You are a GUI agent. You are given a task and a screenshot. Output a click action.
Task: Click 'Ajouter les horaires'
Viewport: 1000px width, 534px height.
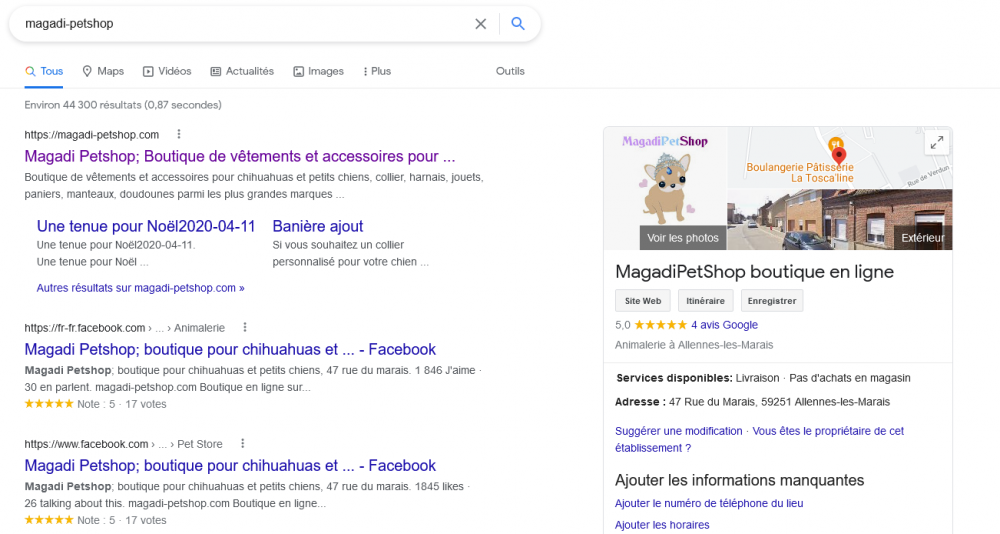click(662, 525)
